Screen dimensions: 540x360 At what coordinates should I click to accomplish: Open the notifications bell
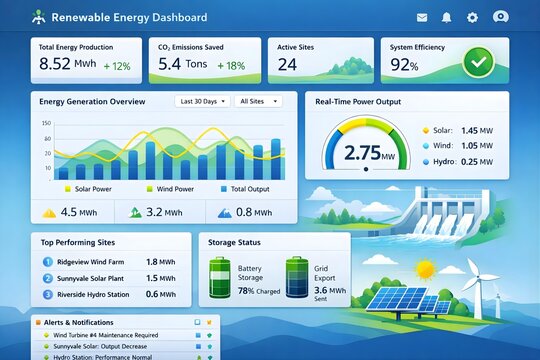tap(447, 17)
